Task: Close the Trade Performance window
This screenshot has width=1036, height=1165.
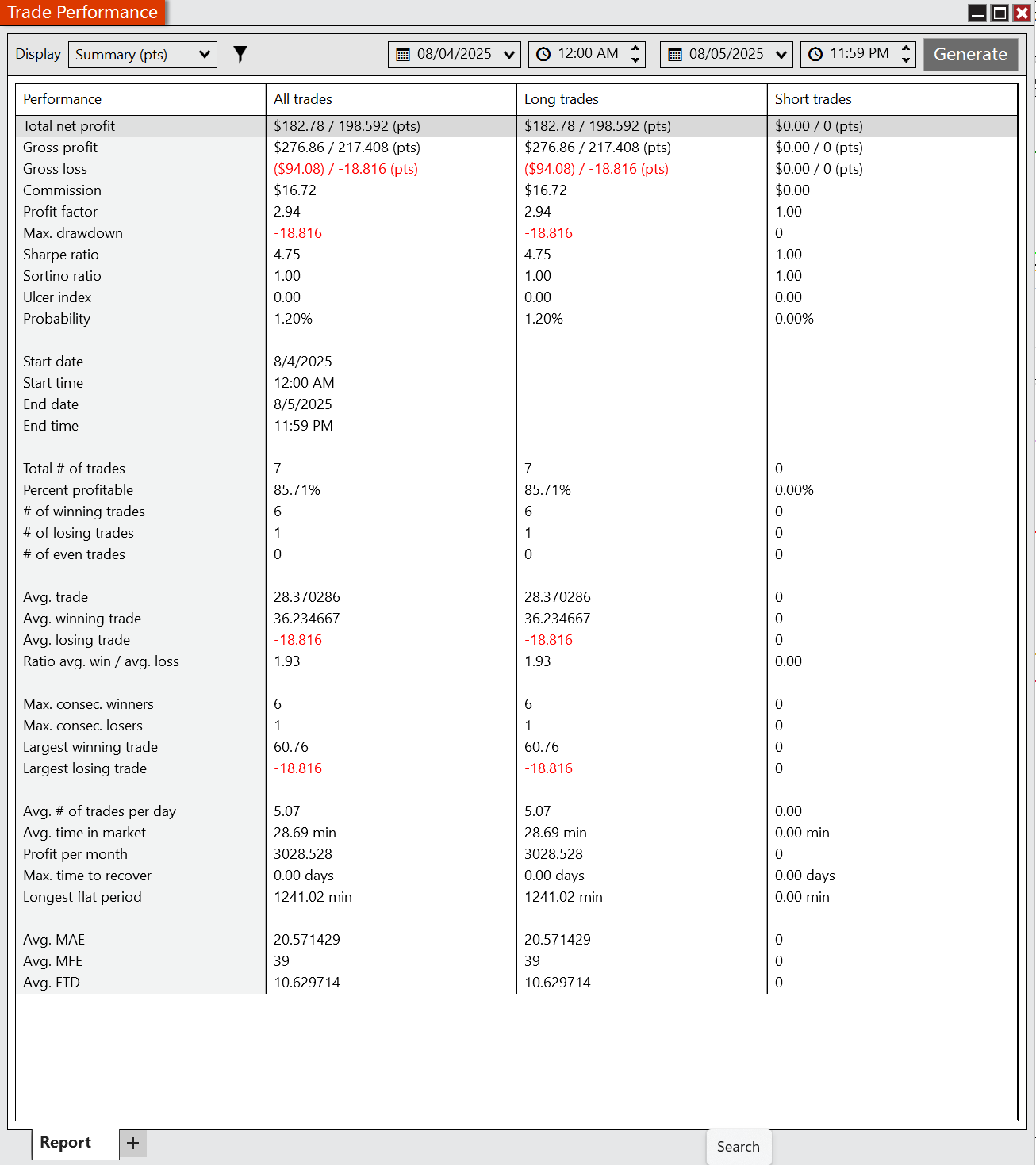Action: 1023,13
